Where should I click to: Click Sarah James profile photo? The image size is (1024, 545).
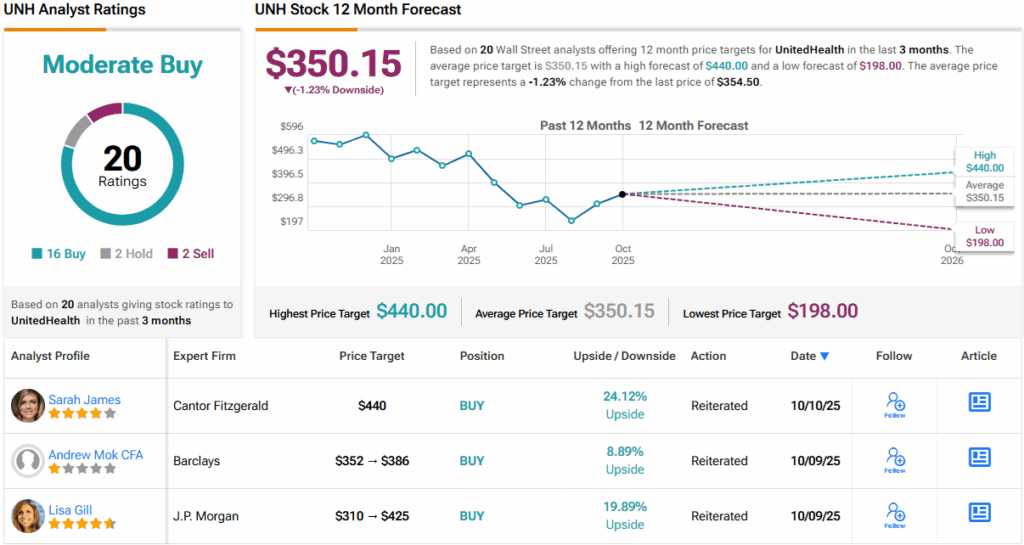click(x=28, y=406)
